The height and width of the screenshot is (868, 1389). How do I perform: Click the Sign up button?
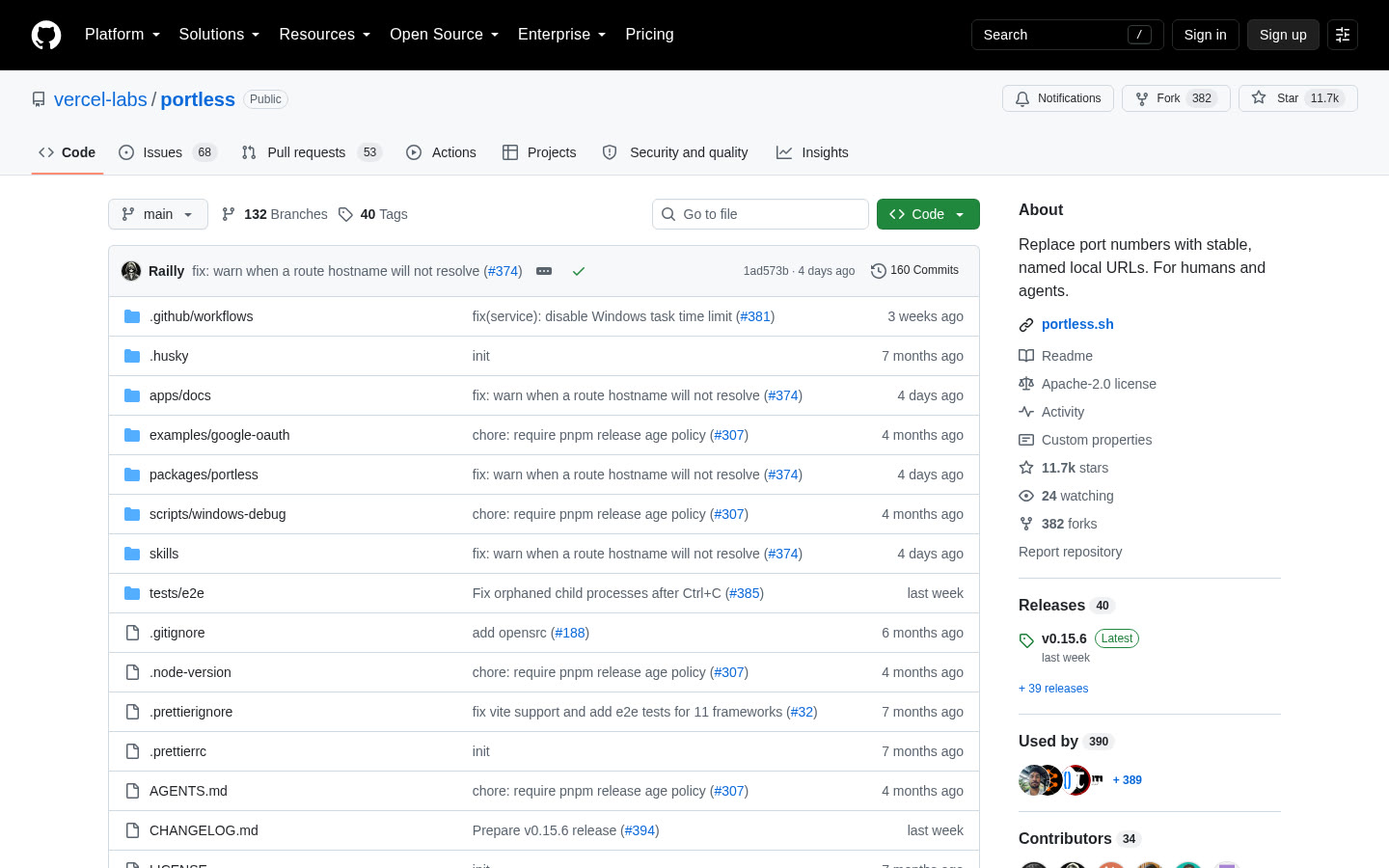click(1283, 35)
